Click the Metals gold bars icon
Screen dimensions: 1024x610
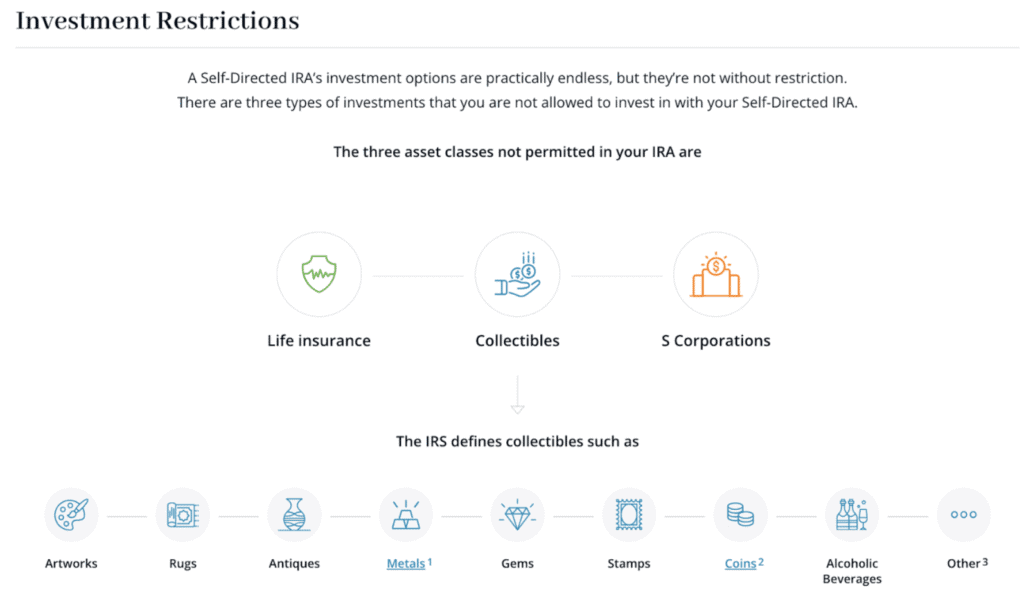point(406,515)
